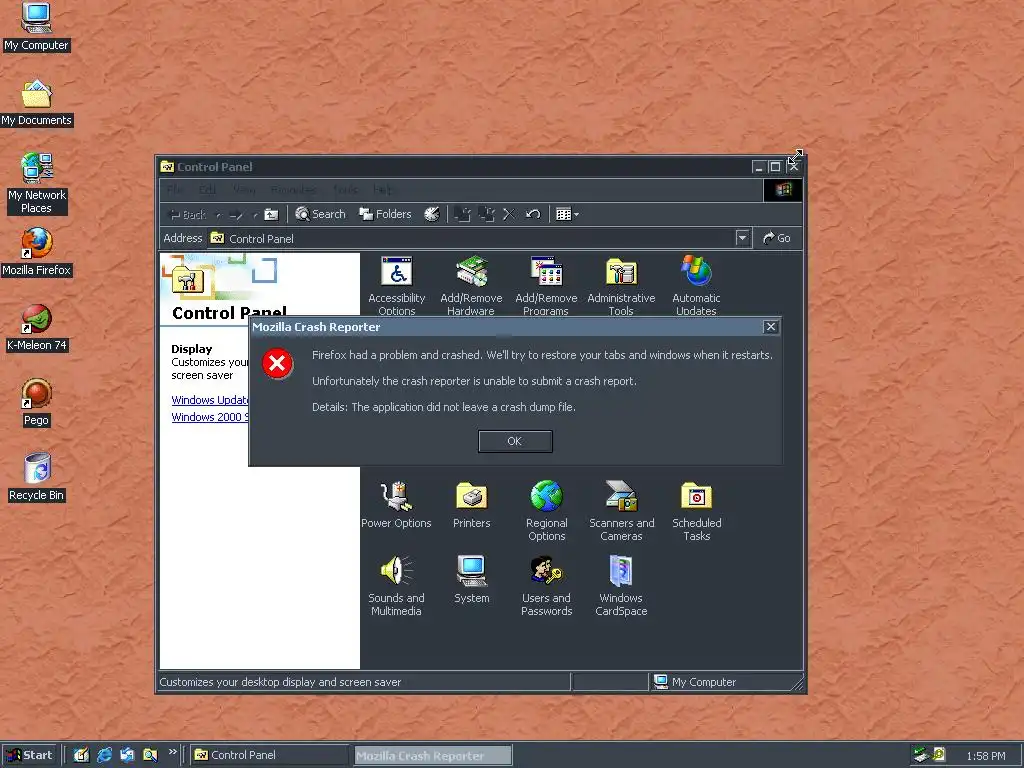The height and width of the screenshot is (768, 1024).
Task: Expand the Address bar dropdown arrow
Action: pos(742,238)
